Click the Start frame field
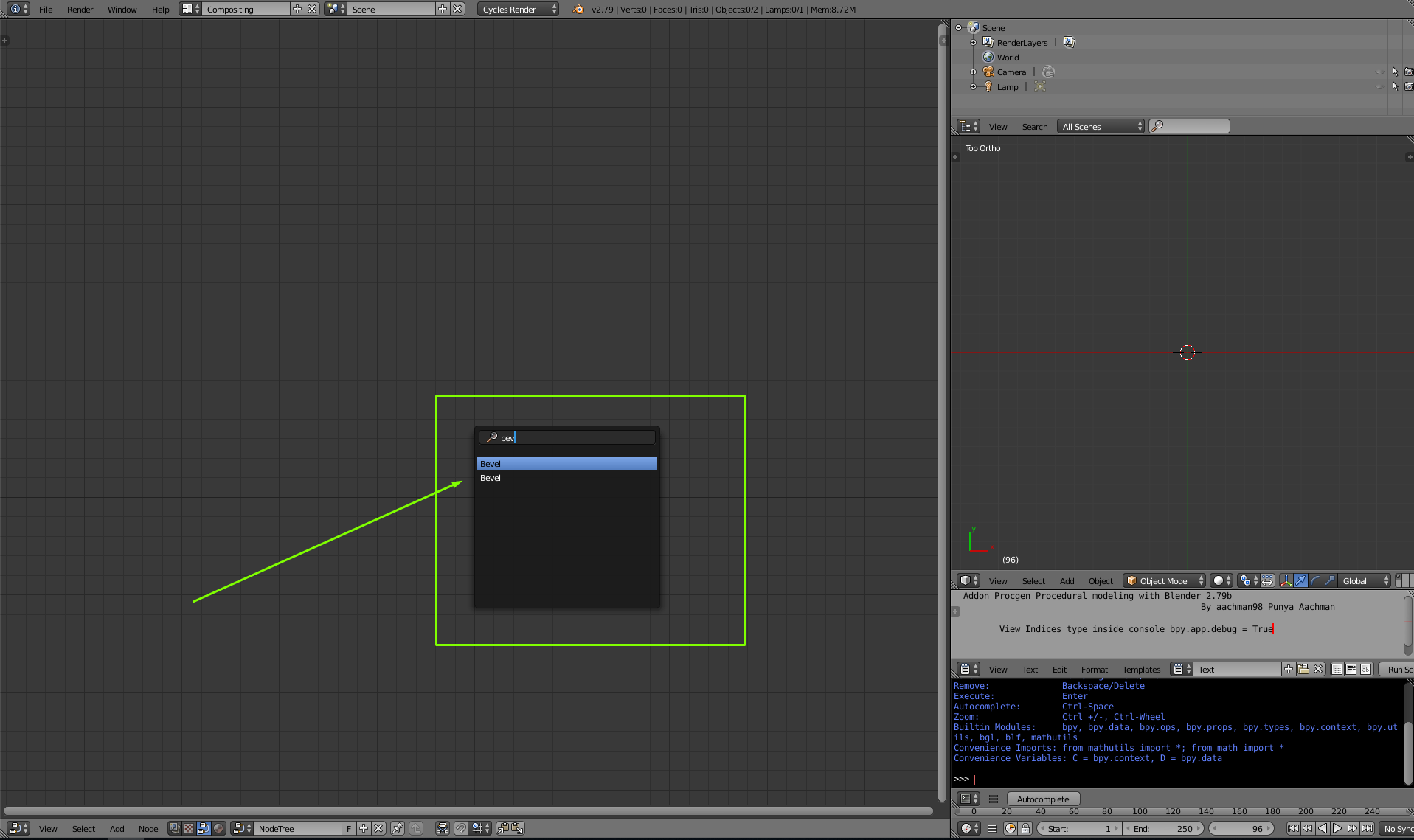 (x=1079, y=829)
